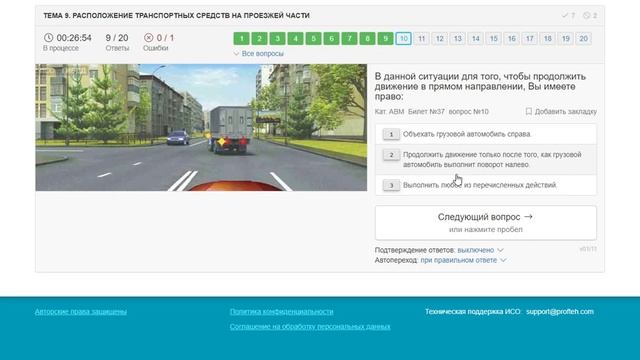Open 'Соглашение на обработку персональных данных' link
This screenshot has height=360, width=640.
pos(310,327)
